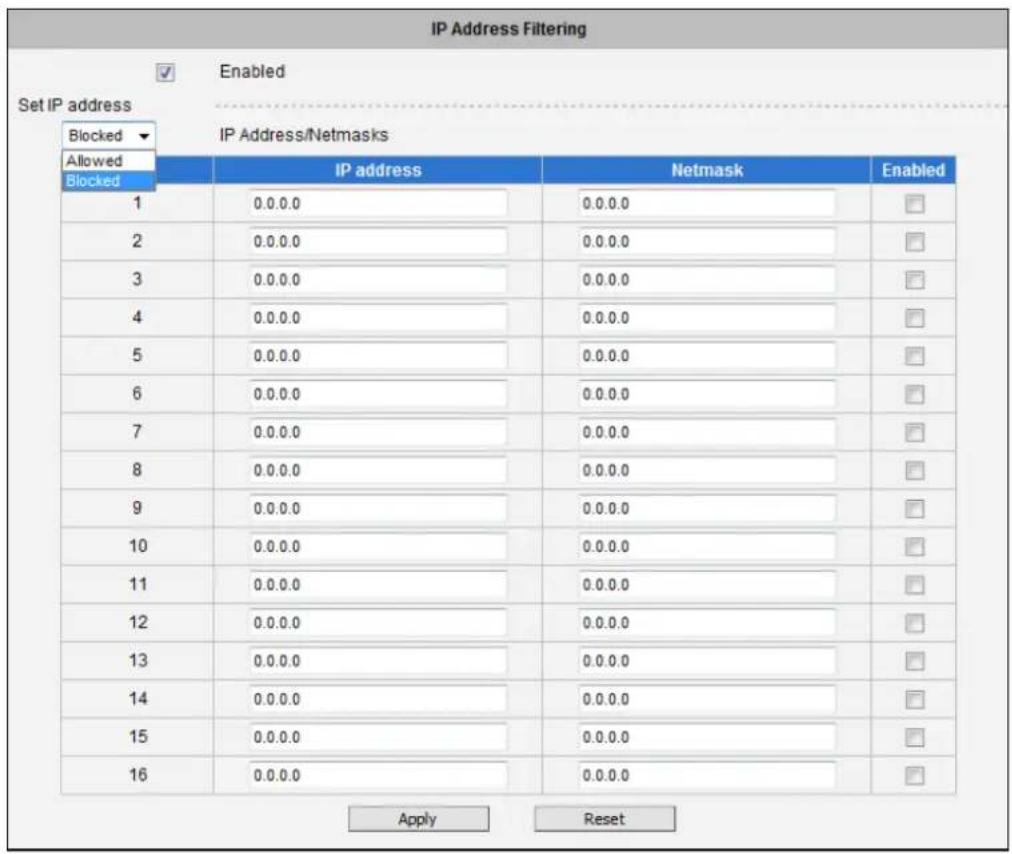
Task: Focus the Netmask field in row 9
Action: coord(707,509)
